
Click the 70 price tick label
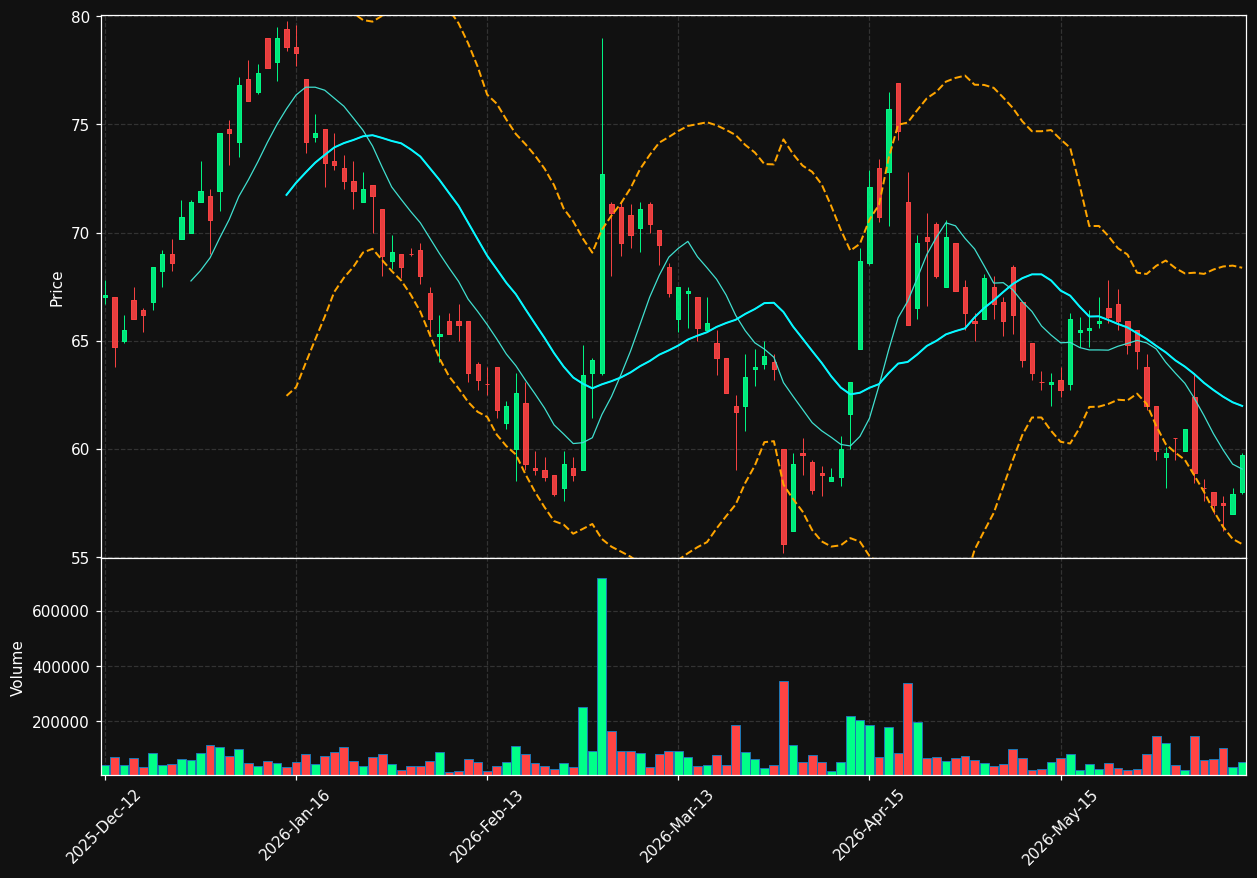(80, 233)
